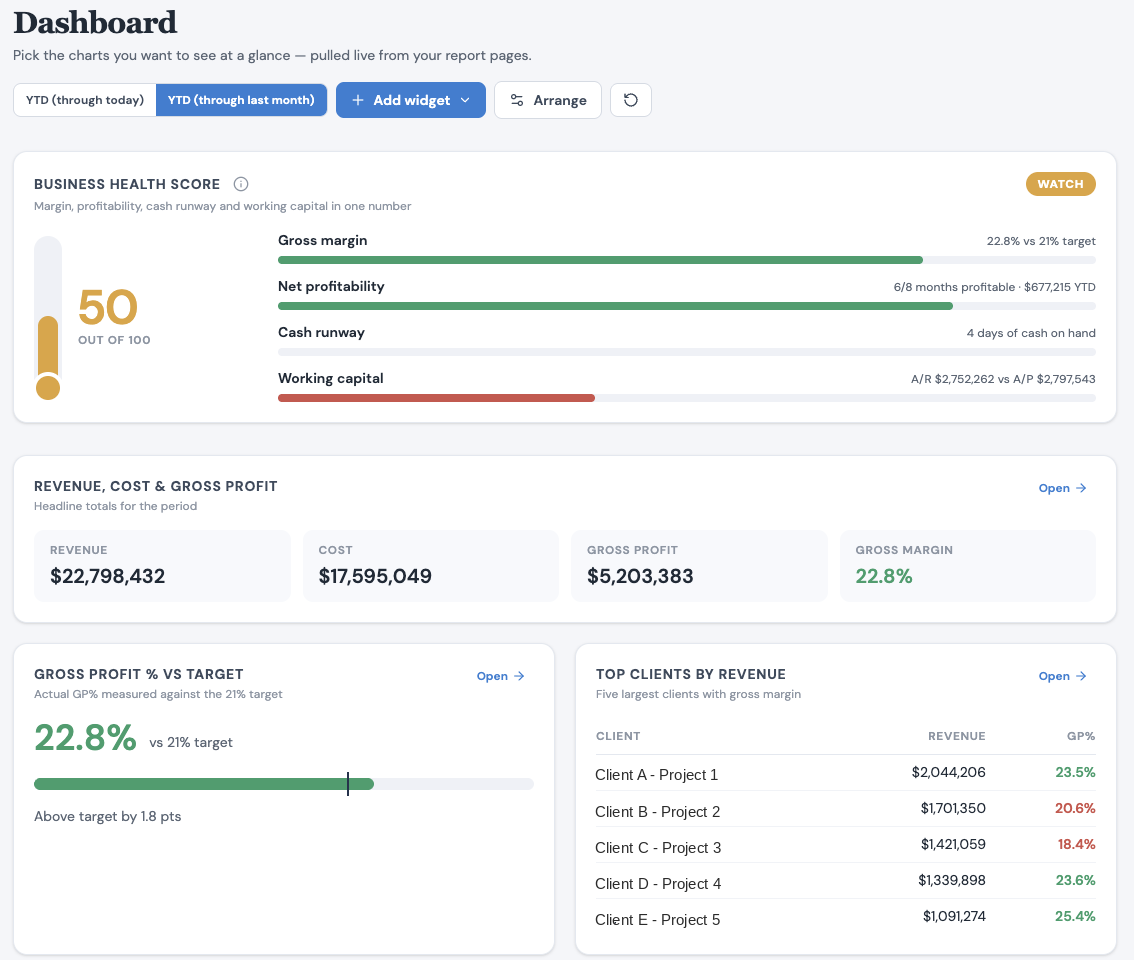Click 'Above target by 1.8 pts' text
Viewport: 1134px width, 960px height.
click(108, 816)
